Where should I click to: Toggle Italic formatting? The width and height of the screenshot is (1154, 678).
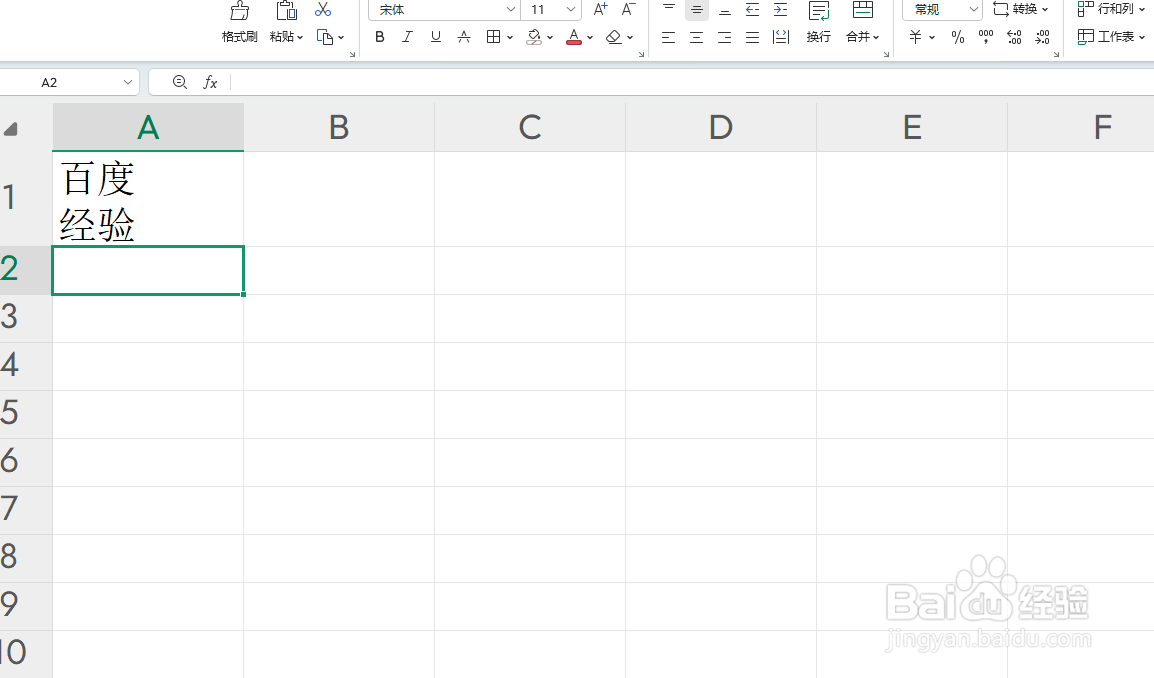pos(407,37)
